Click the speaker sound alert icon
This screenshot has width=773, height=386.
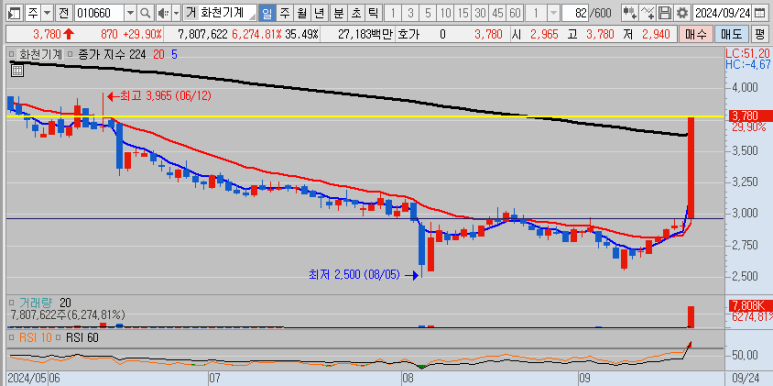163,13
